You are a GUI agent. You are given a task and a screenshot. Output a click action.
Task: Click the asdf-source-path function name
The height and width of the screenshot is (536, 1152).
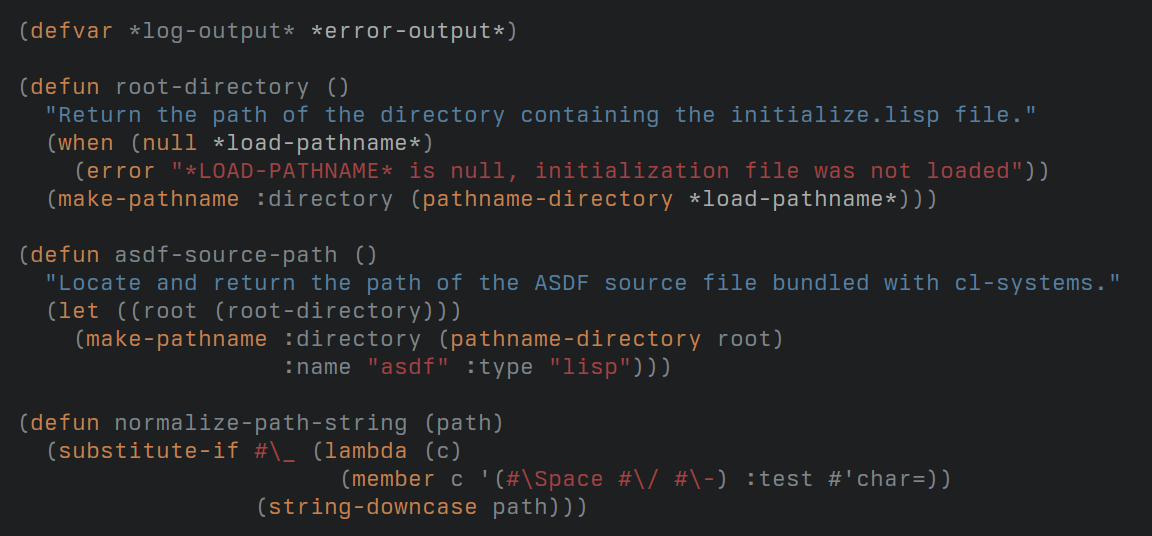coord(226,256)
